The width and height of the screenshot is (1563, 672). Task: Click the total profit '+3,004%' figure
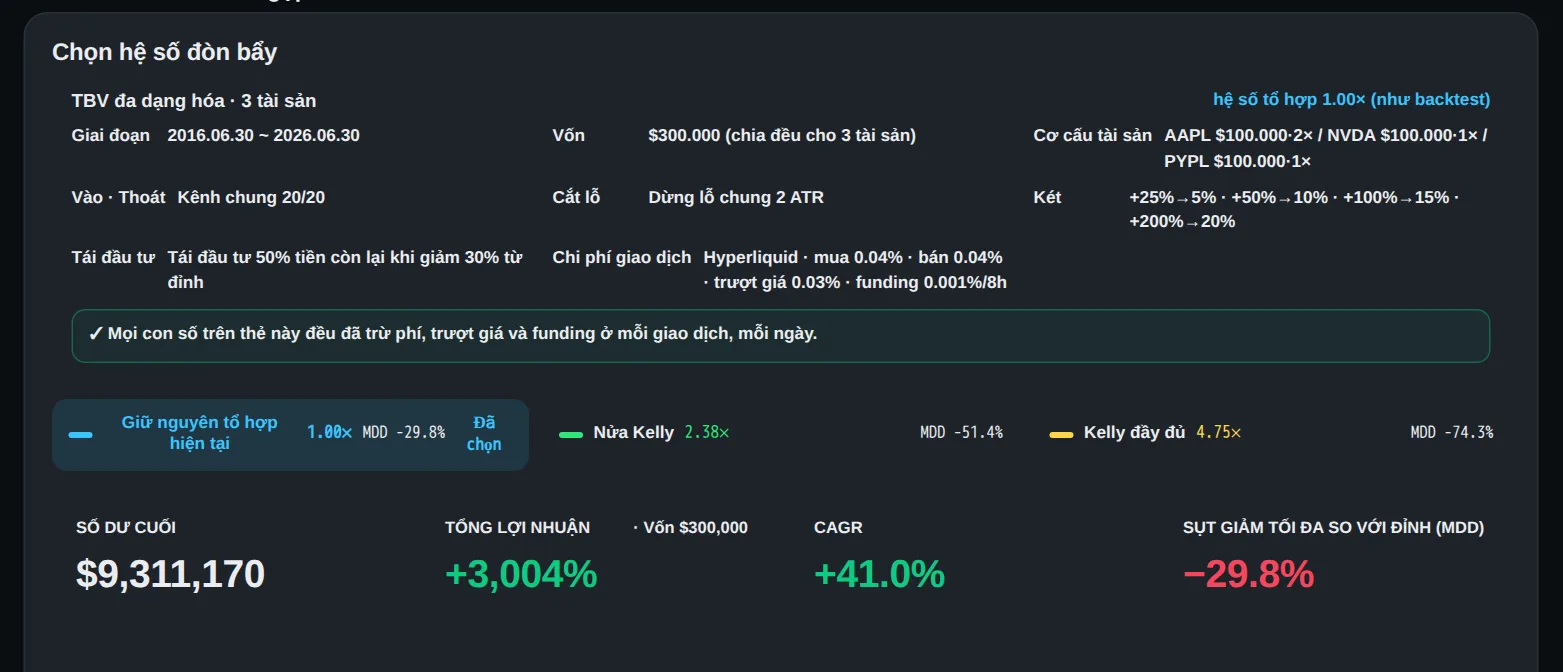tap(521, 574)
